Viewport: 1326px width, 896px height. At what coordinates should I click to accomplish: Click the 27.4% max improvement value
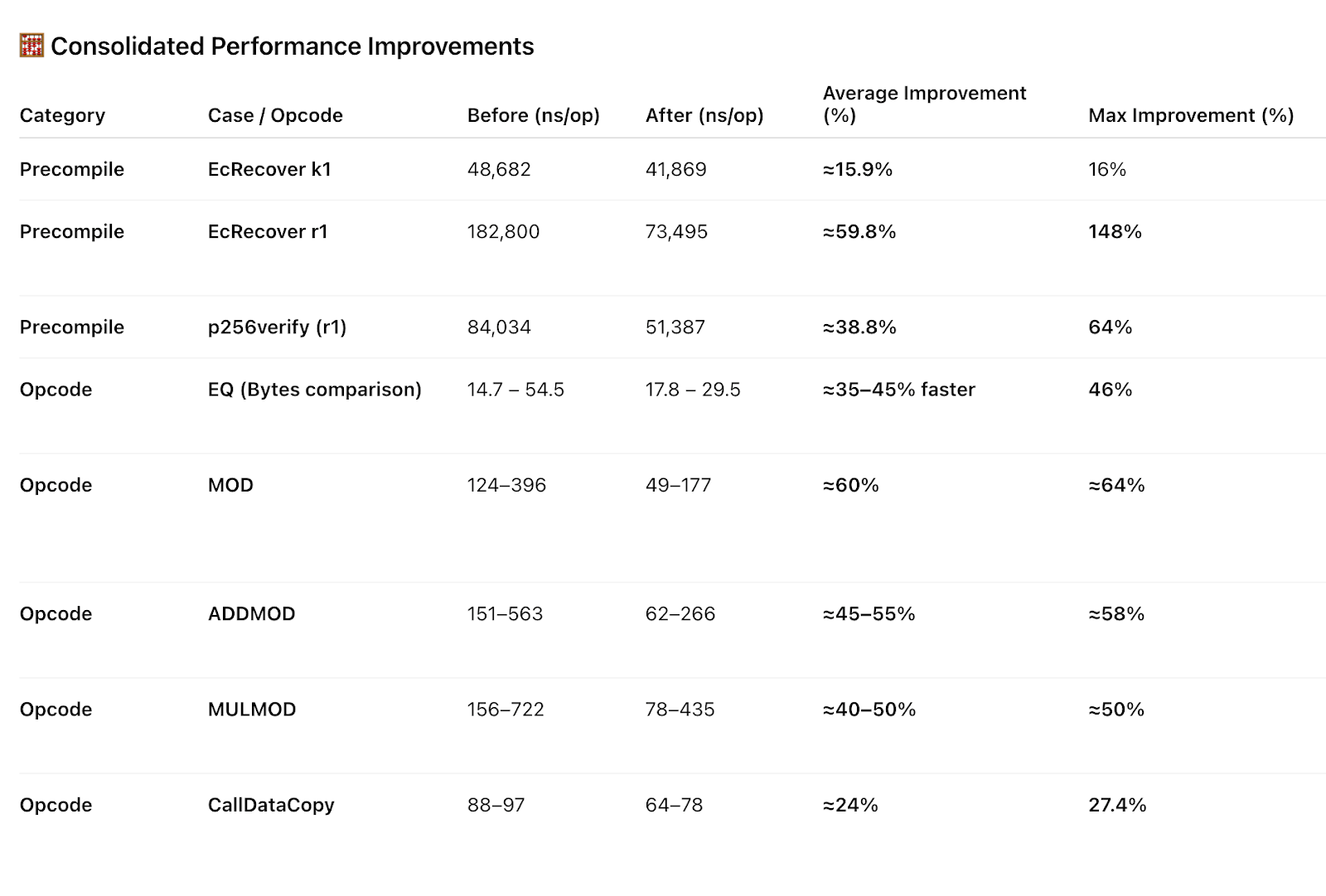tap(1117, 805)
